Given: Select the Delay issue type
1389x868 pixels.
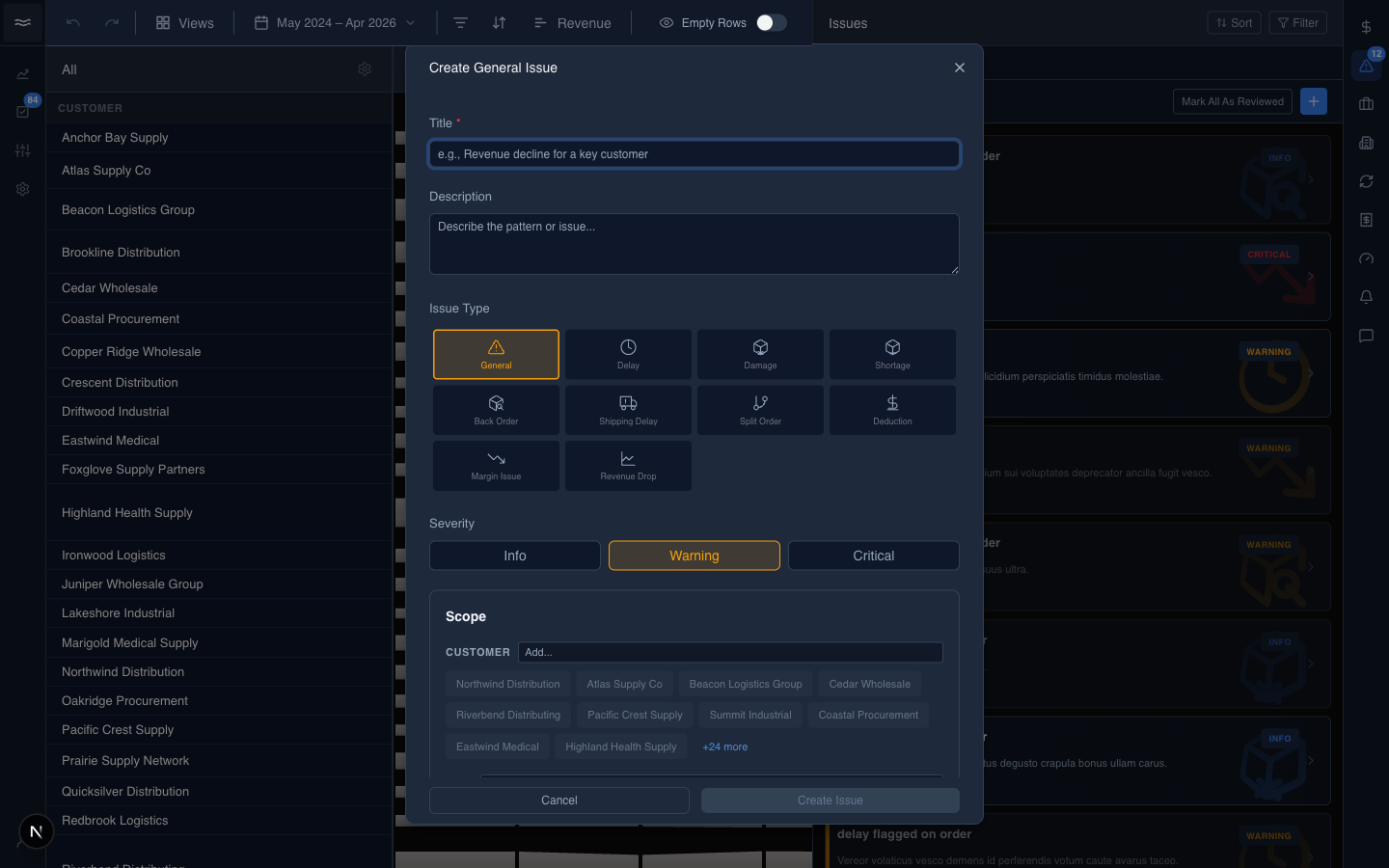Looking at the screenshot, I should (x=628, y=354).
